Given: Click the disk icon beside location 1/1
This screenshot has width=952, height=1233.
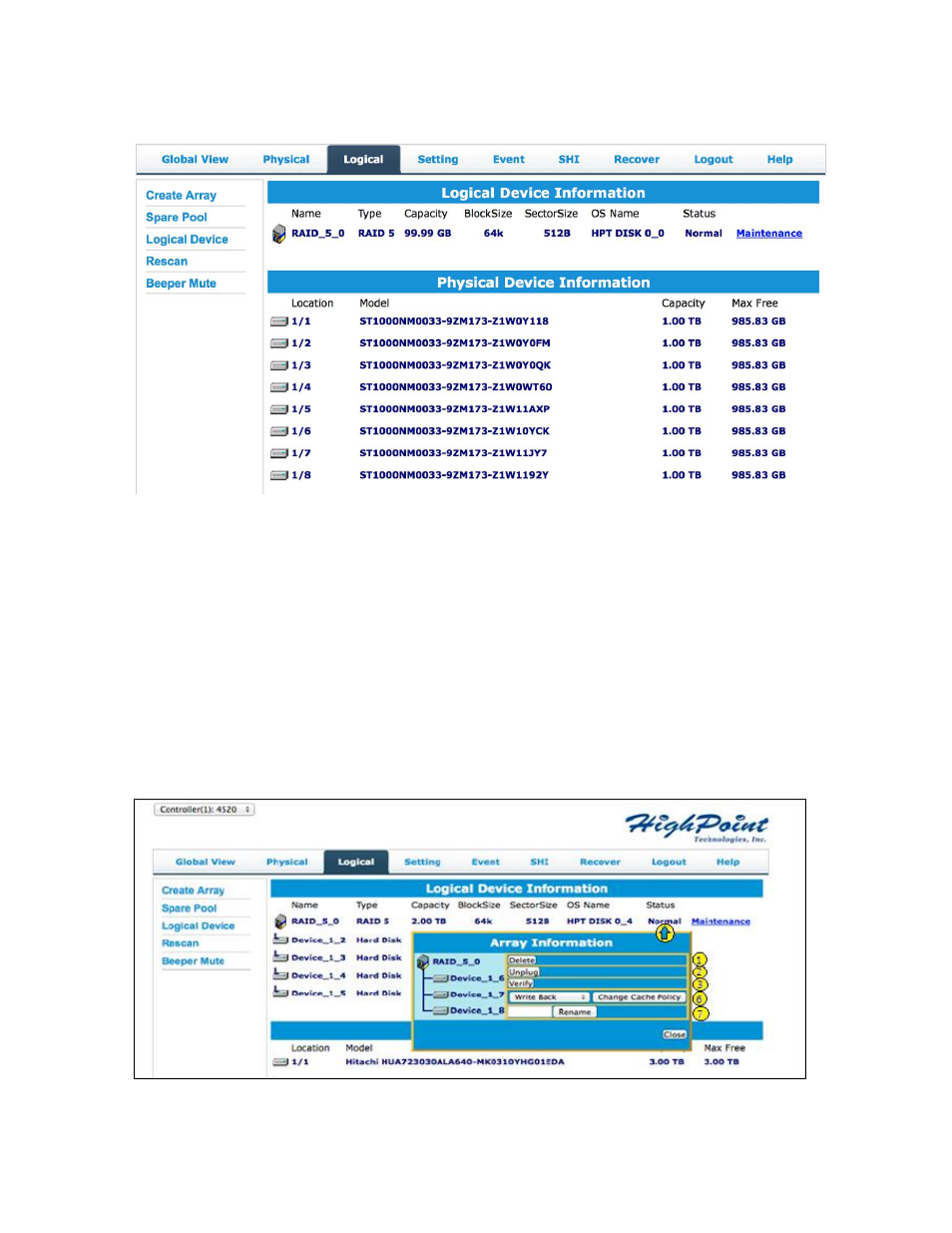Looking at the screenshot, I should click(x=279, y=321).
